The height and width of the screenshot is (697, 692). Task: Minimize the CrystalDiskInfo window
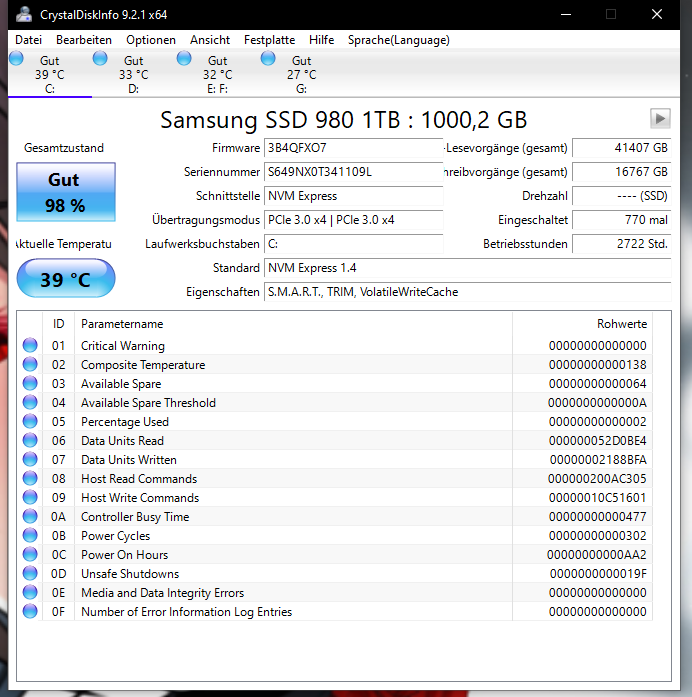point(566,14)
